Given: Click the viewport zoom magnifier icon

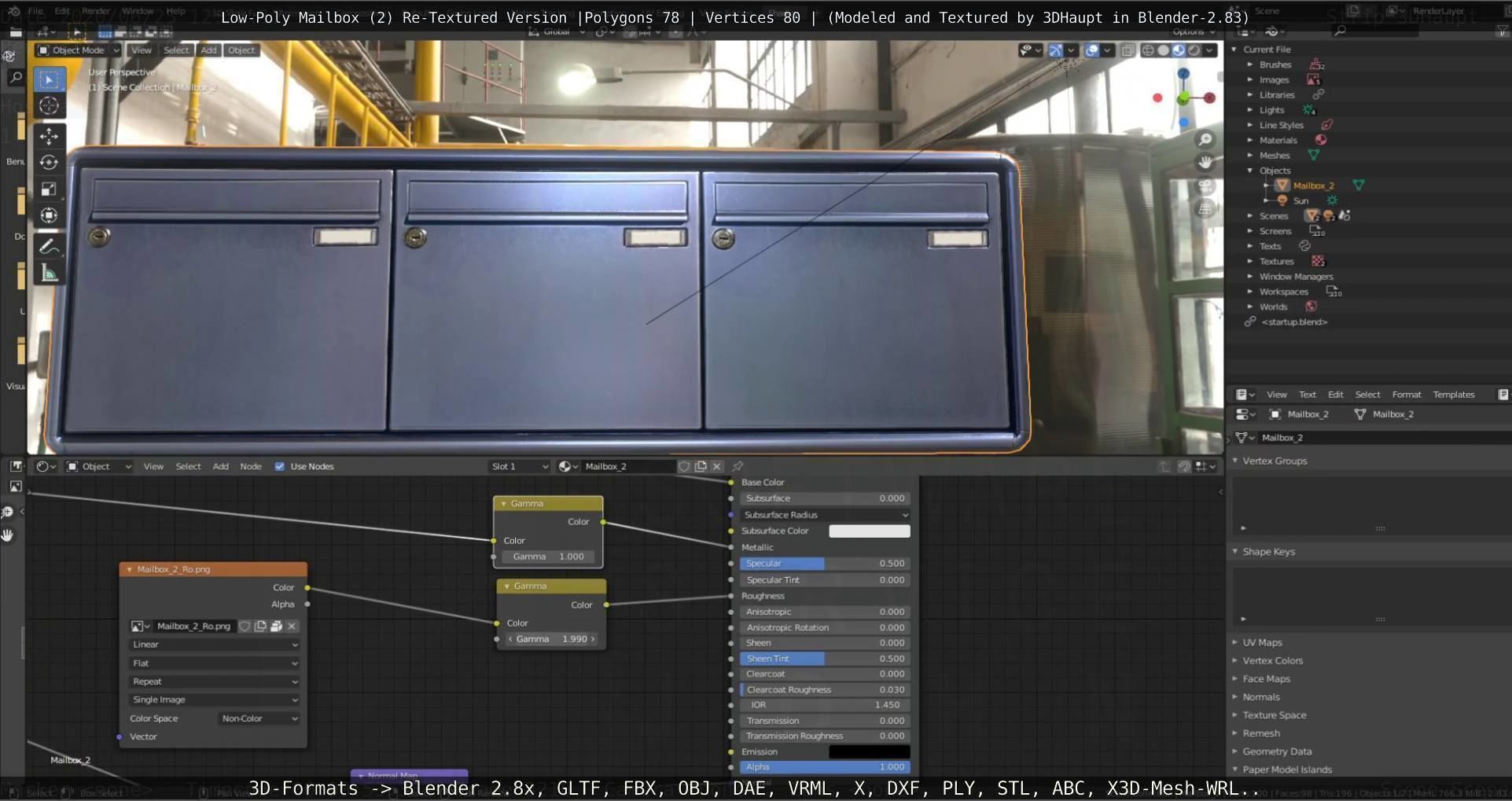Looking at the screenshot, I should click(x=1205, y=140).
